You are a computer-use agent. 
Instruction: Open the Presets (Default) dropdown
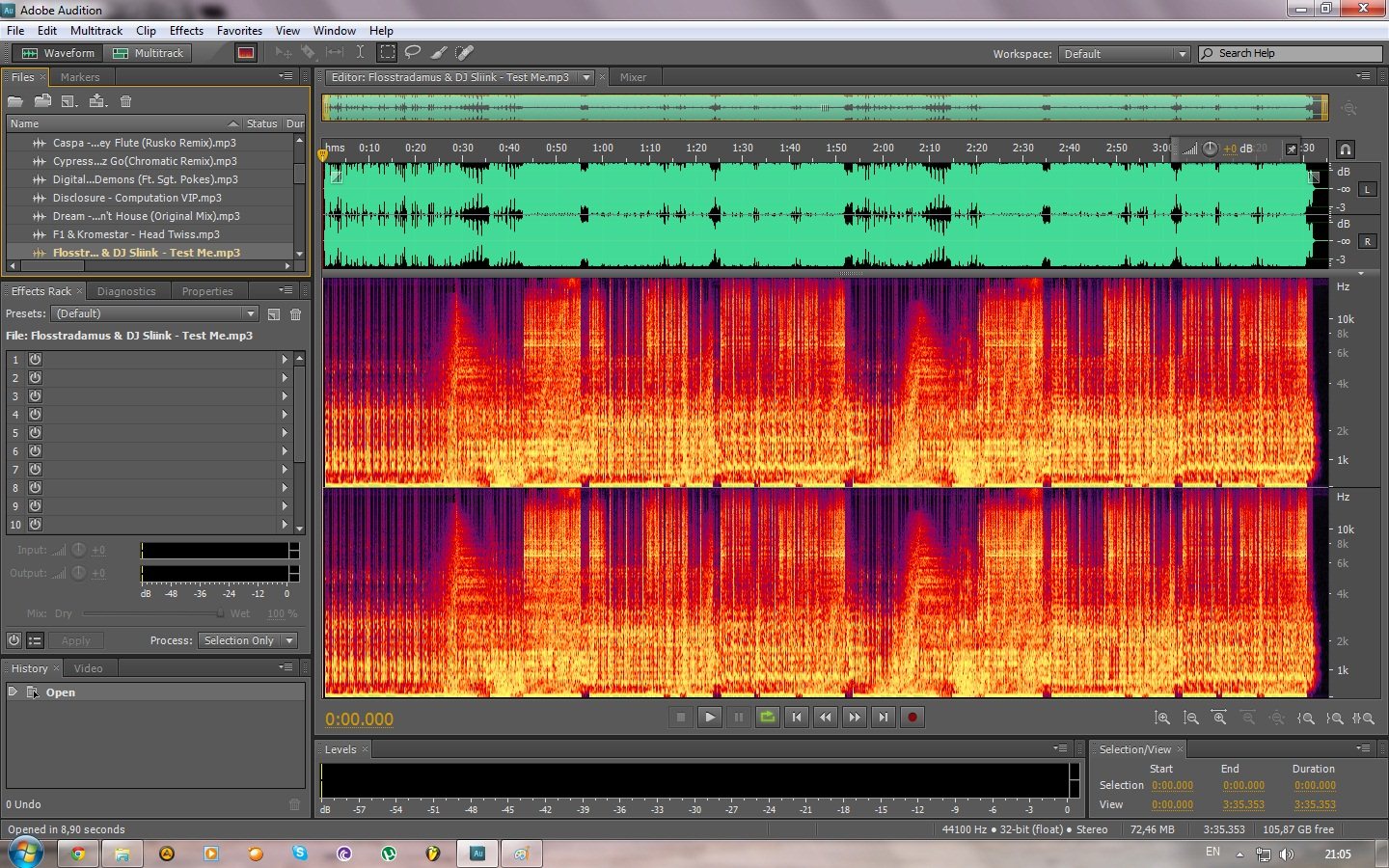[155, 313]
